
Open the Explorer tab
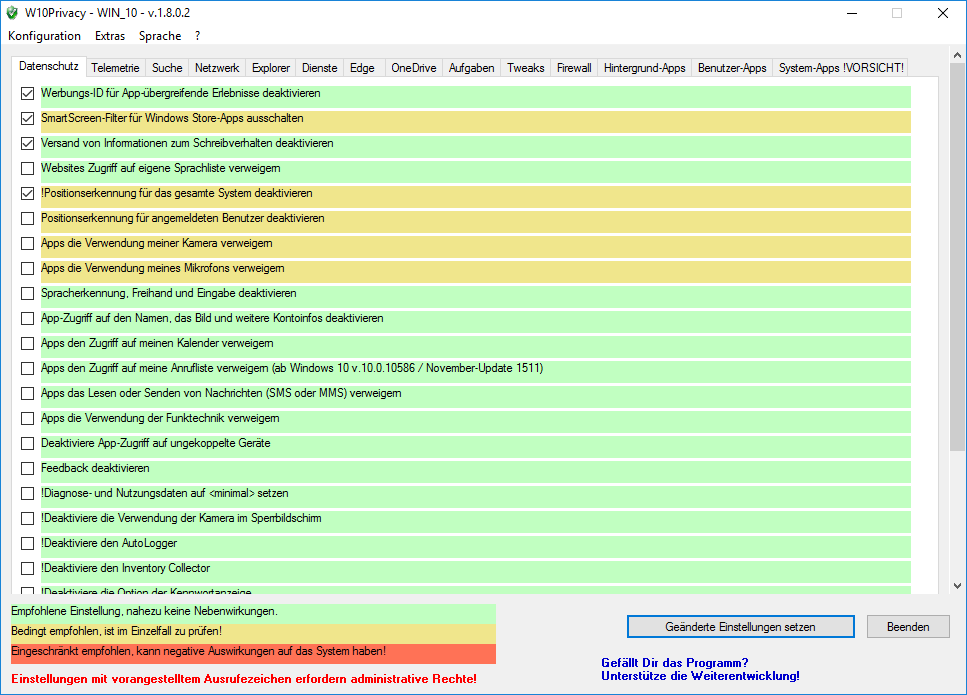click(x=271, y=68)
